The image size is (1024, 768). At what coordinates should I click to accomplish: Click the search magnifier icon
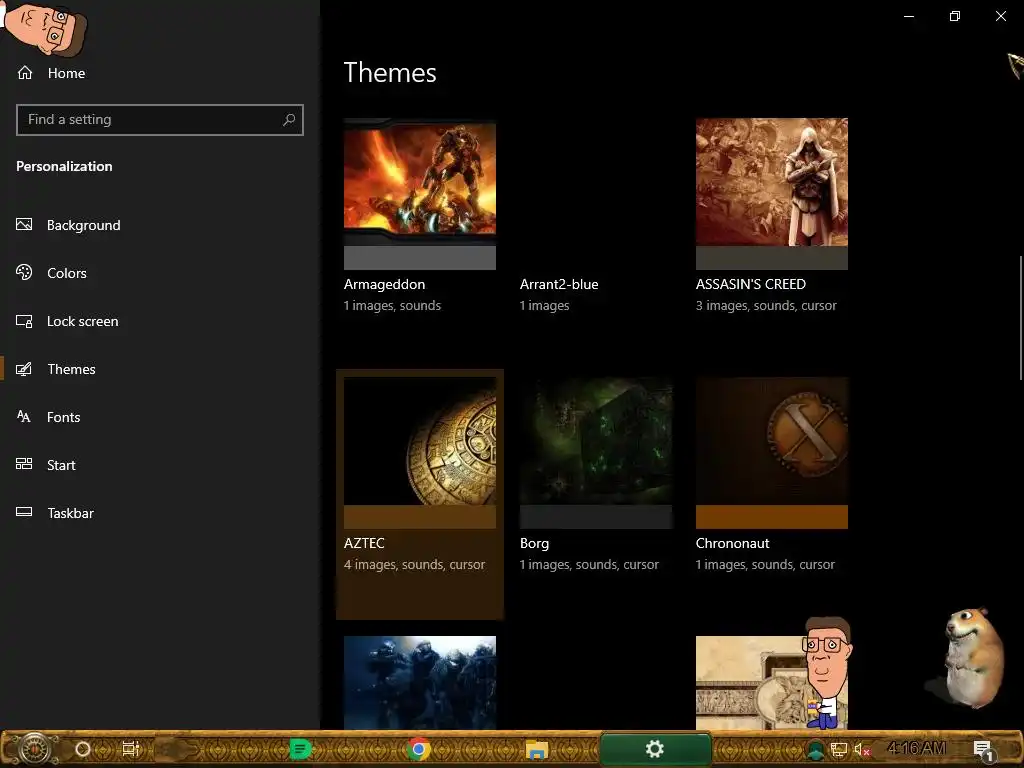pyautogui.click(x=289, y=120)
